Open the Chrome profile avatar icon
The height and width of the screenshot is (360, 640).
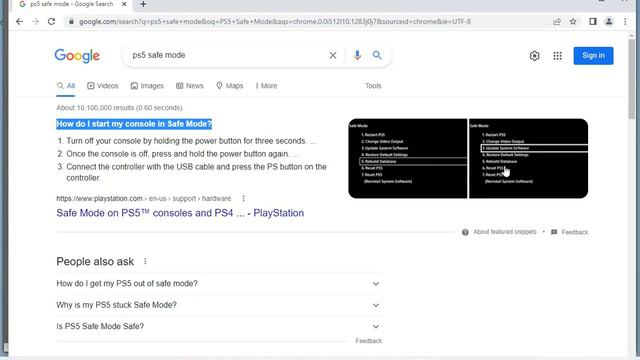point(609,22)
